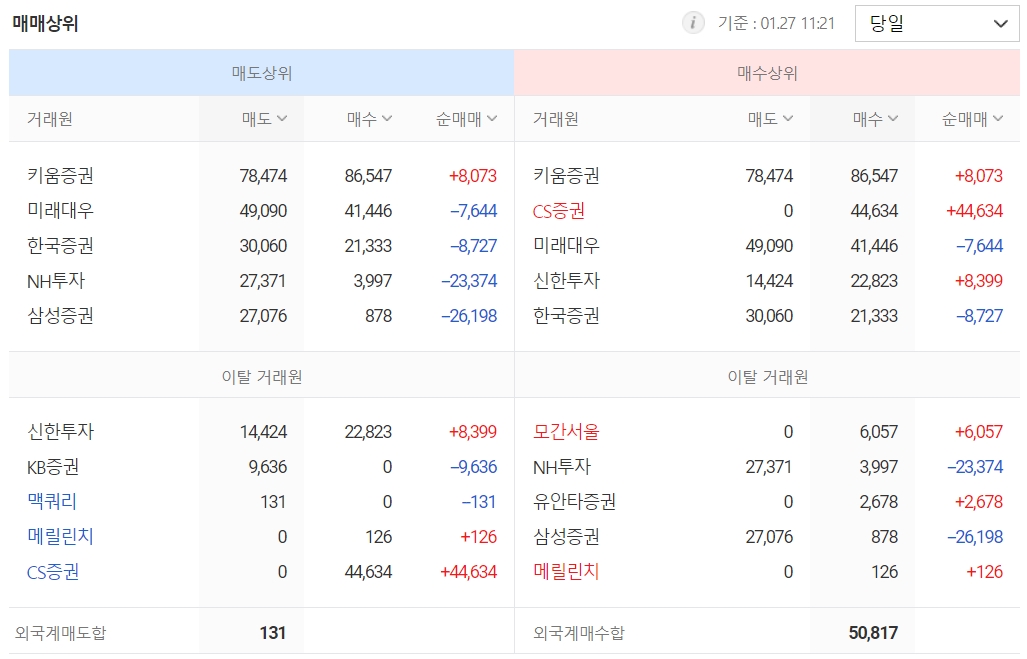Screen dimensions: 1027x659
Task: Click red 메릴린치 in right 이탈 list
Action: coord(566,572)
